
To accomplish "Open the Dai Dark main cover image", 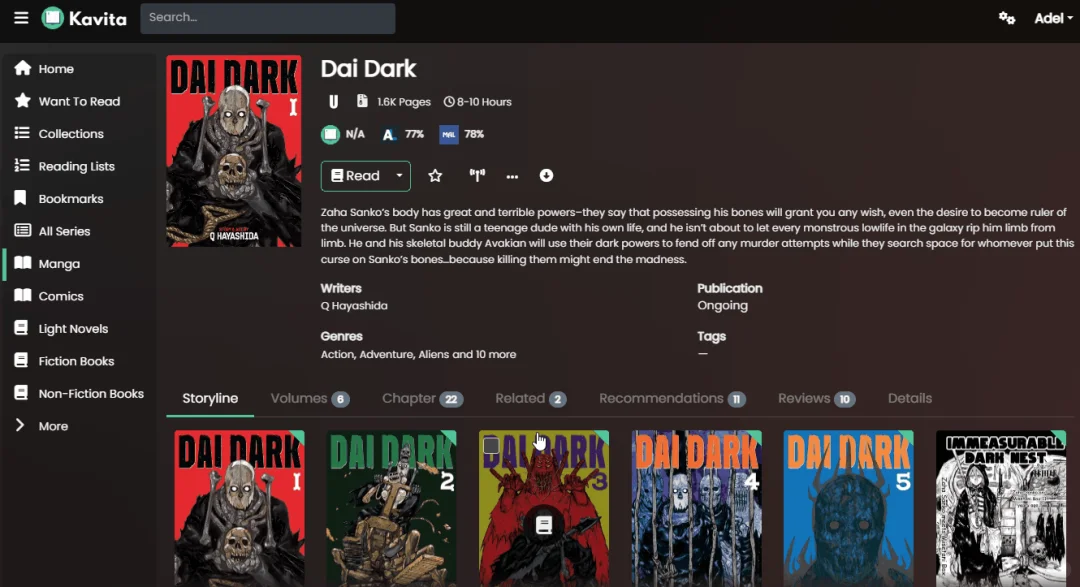I will (x=233, y=151).
